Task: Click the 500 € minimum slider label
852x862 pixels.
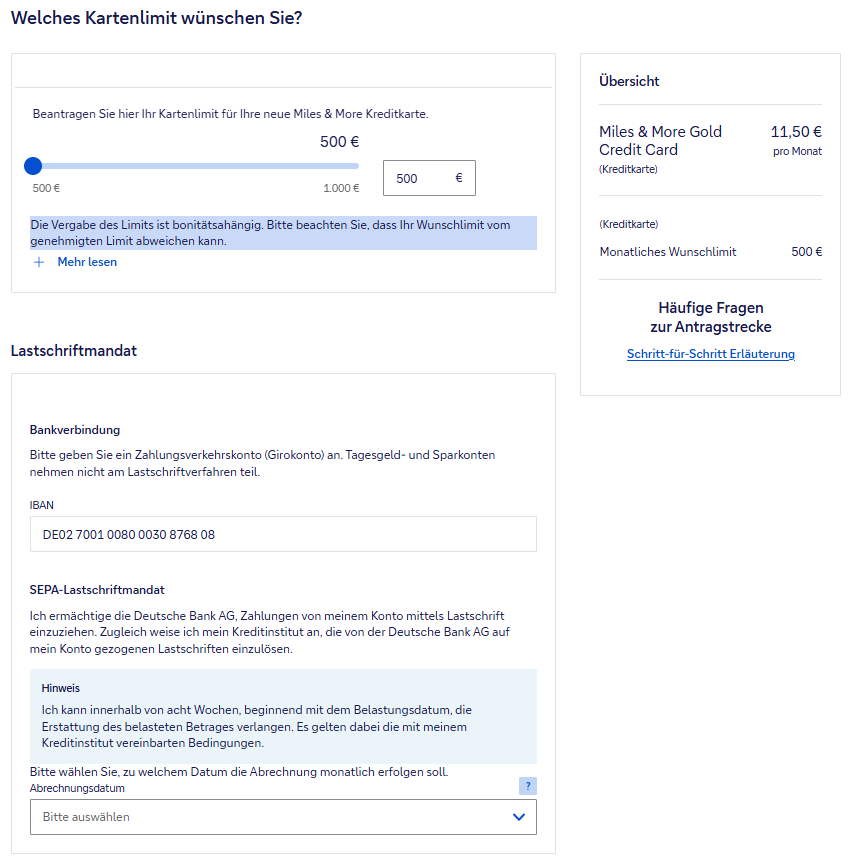Action: point(46,188)
